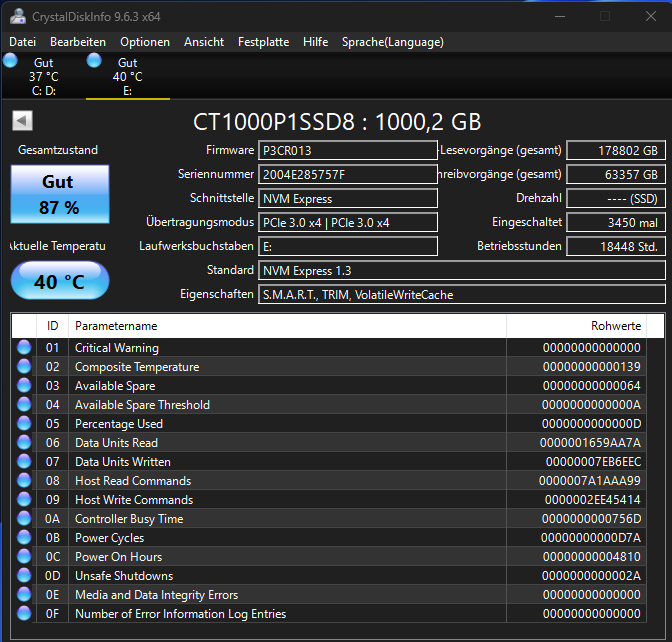Click the Eigenschaften field S.M.A.R.T., TRIM

click(462, 294)
